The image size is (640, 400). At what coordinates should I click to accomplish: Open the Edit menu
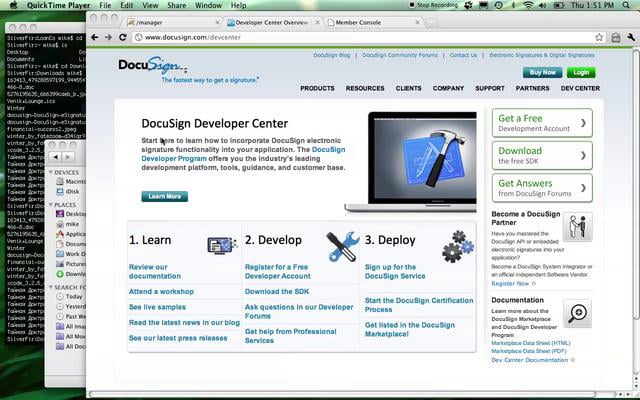tap(127, 5)
